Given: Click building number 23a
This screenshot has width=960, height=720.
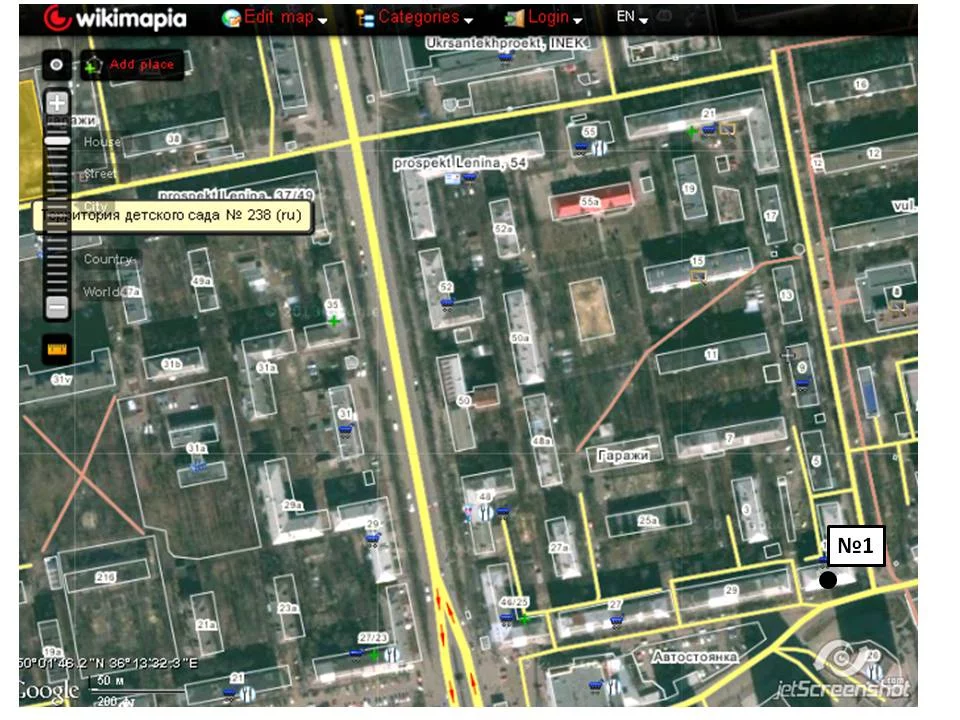Looking at the screenshot, I should [x=288, y=607].
